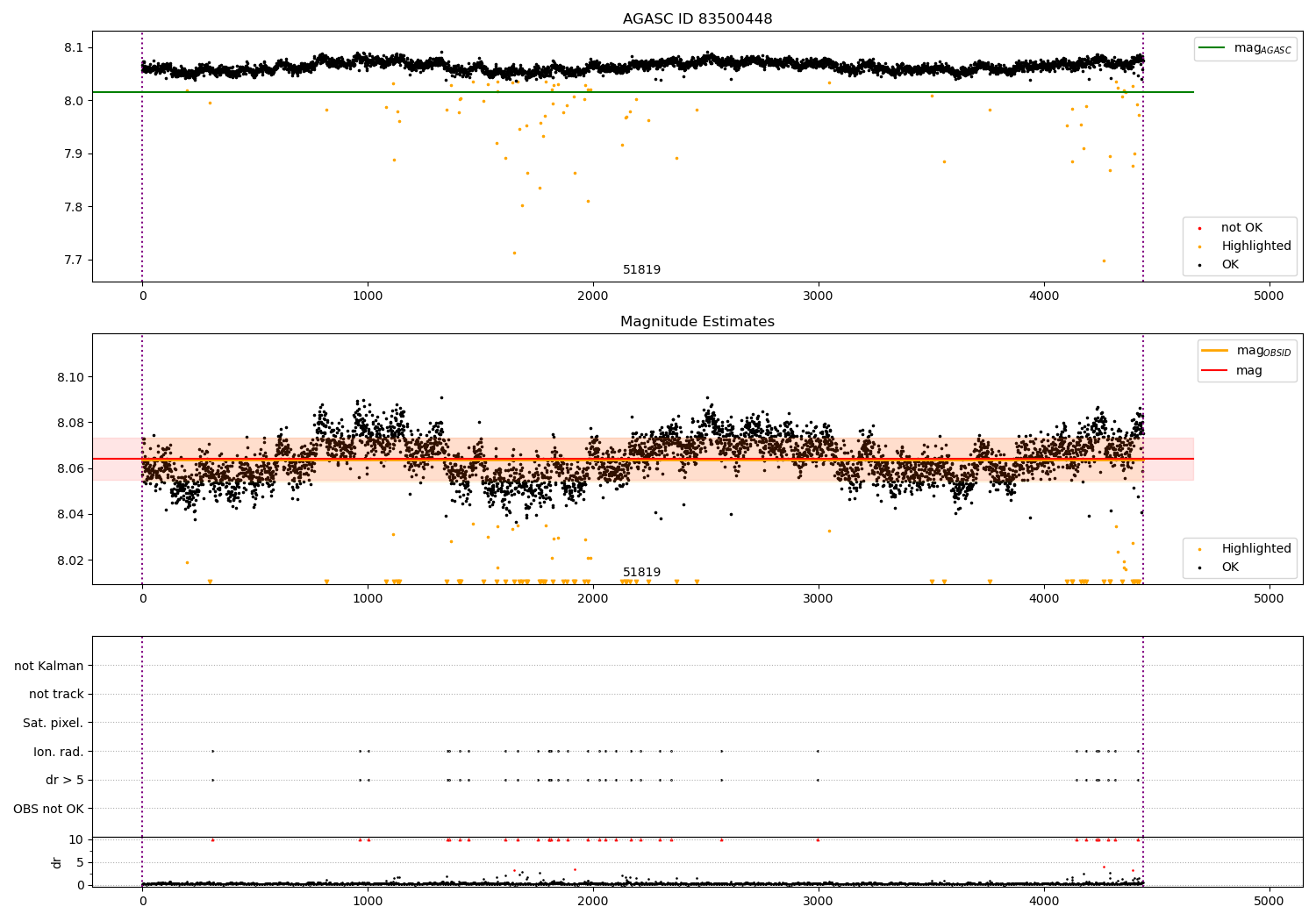Click x-axis tick '2000' under bottom panel
This screenshot has width=1316, height=921.
[x=593, y=902]
